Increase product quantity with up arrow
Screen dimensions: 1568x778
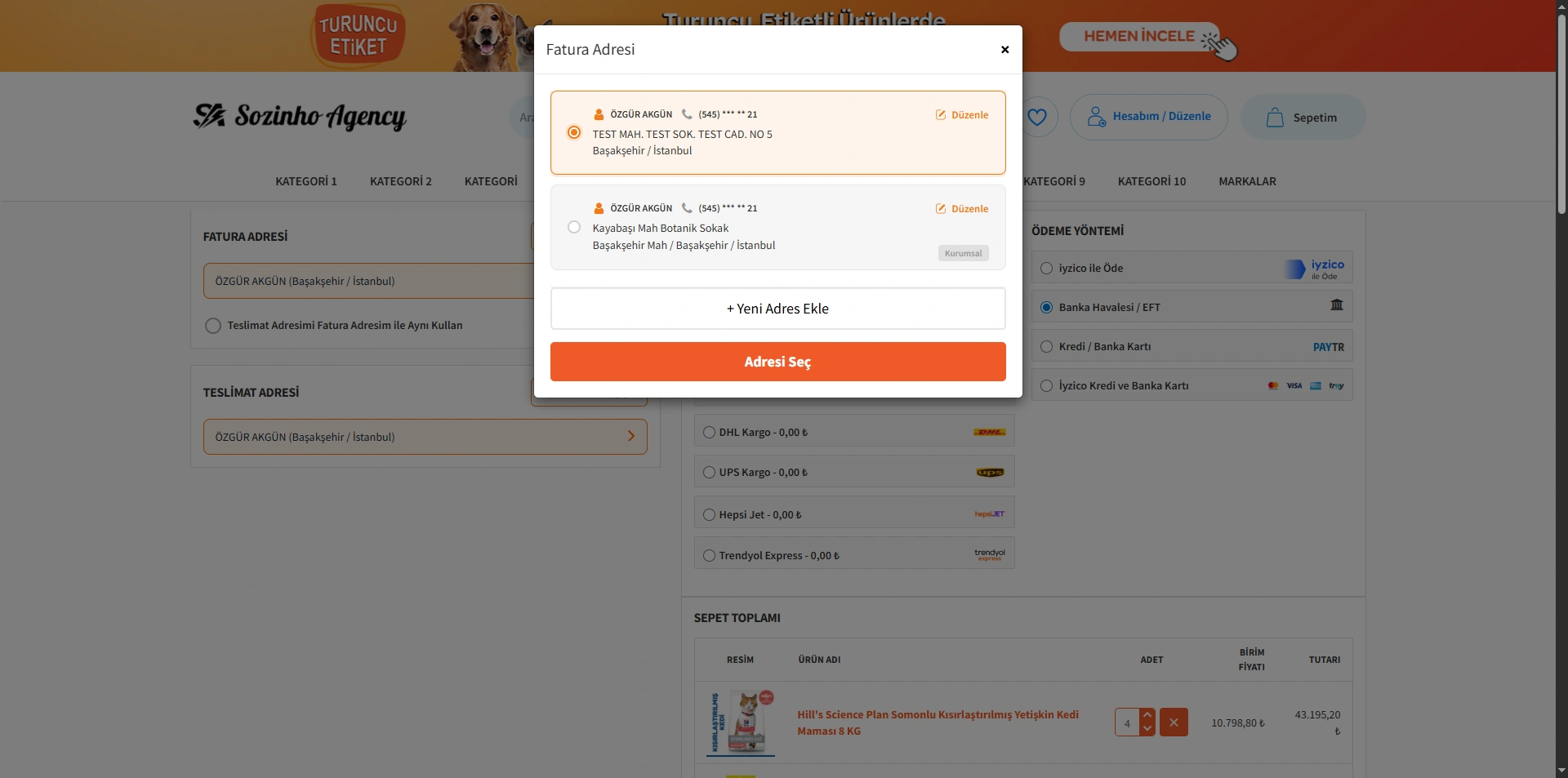pos(1147,715)
